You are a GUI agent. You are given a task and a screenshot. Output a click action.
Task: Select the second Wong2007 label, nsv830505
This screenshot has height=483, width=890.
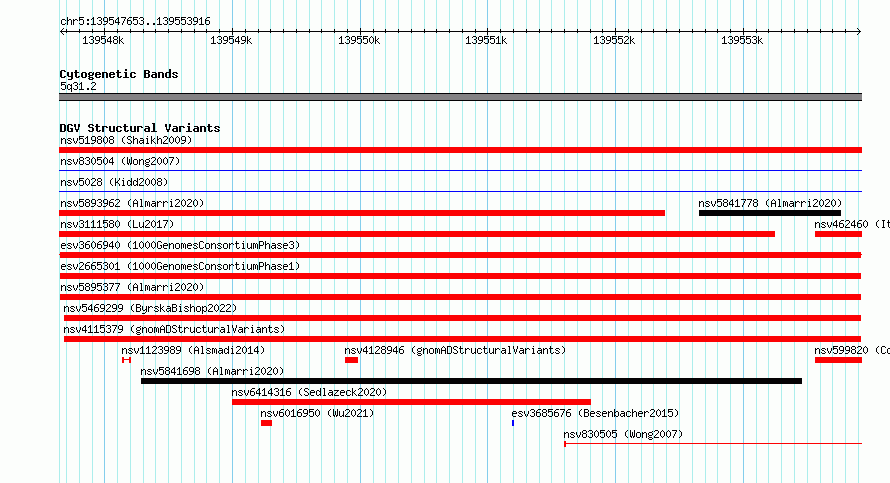[x=623, y=434]
